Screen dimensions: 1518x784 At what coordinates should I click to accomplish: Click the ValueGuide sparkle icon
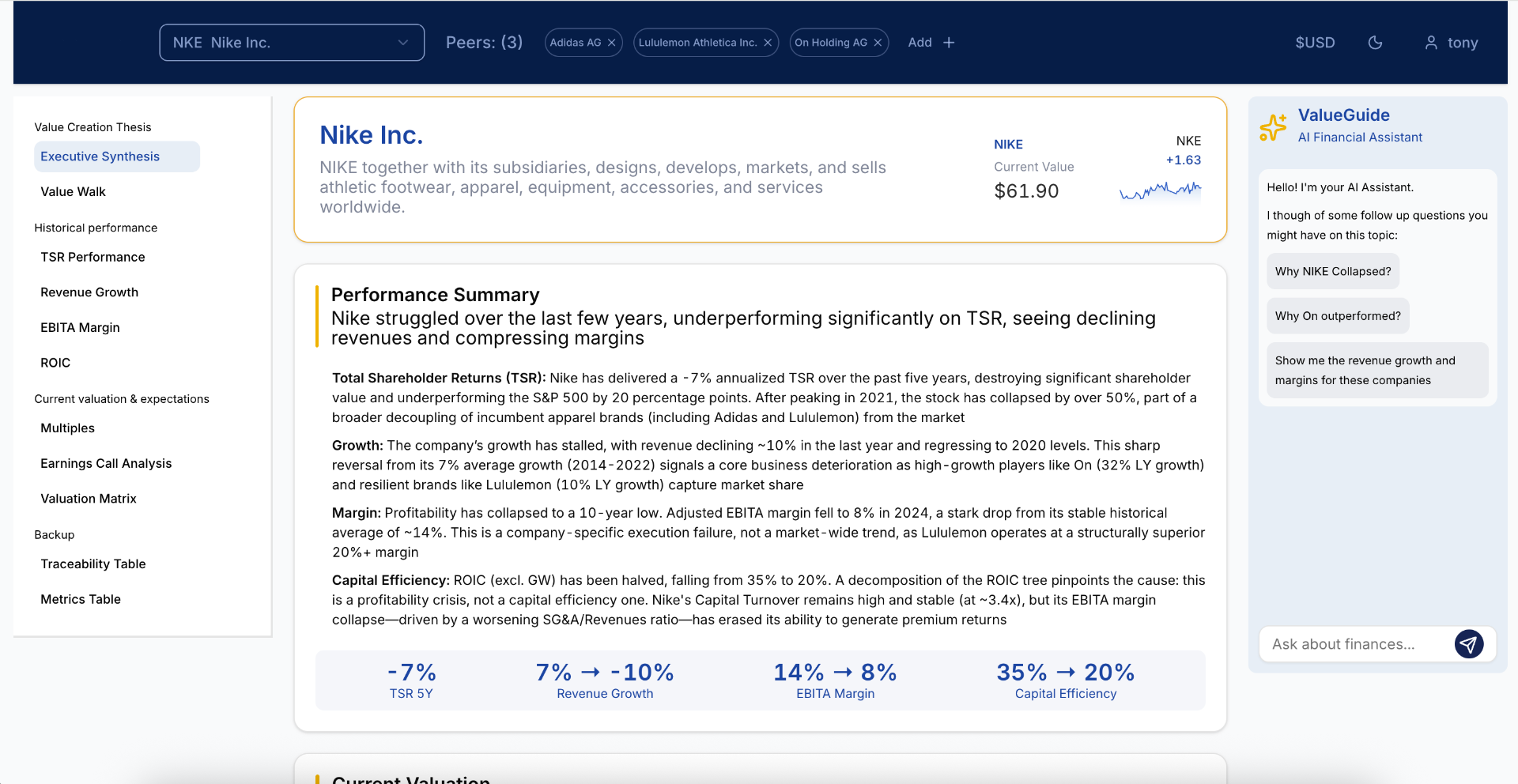[x=1273, y=126]
